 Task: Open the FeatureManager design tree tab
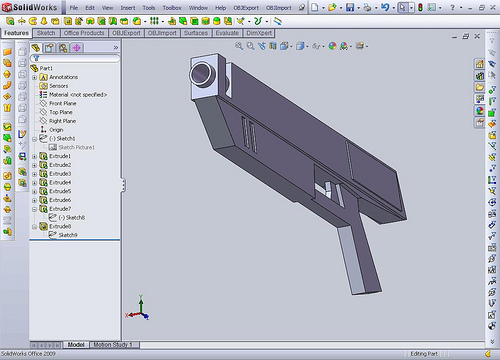(x=36, y=48)
